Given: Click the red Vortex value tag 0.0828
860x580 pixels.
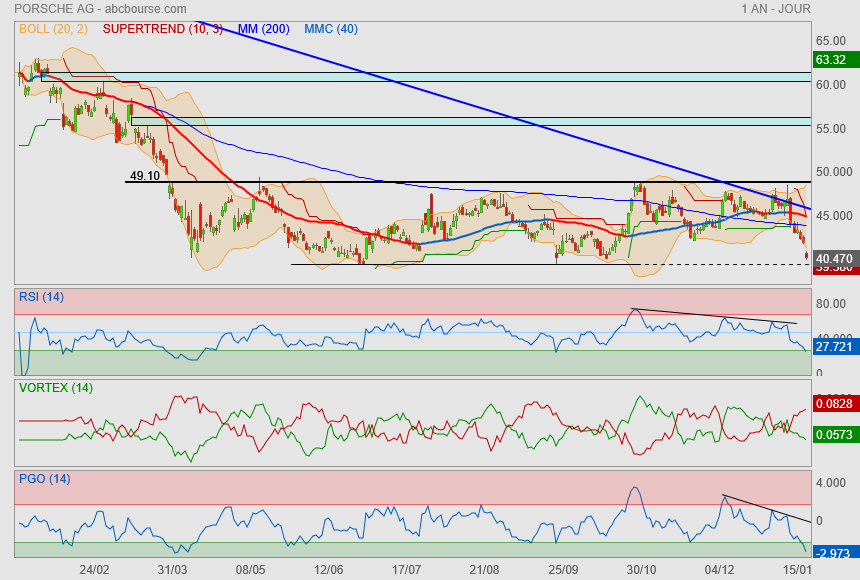Looking at the screenshot, I should [834, 403].
